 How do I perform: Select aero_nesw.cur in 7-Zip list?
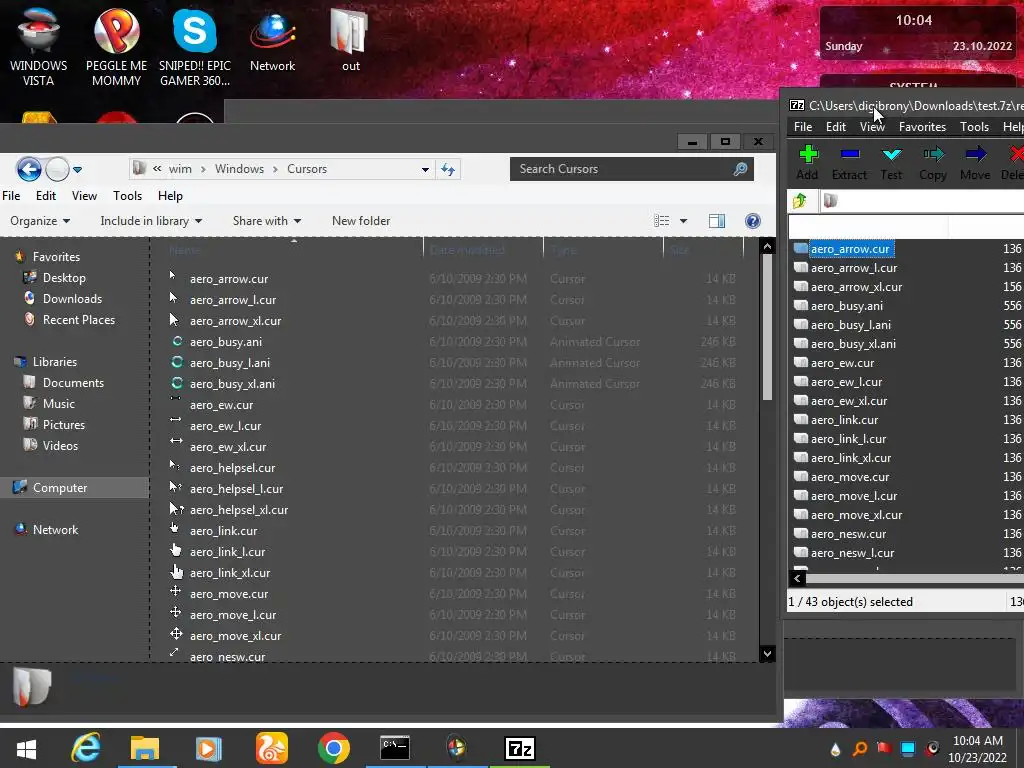pyautogui.click(x=848, y=534)
